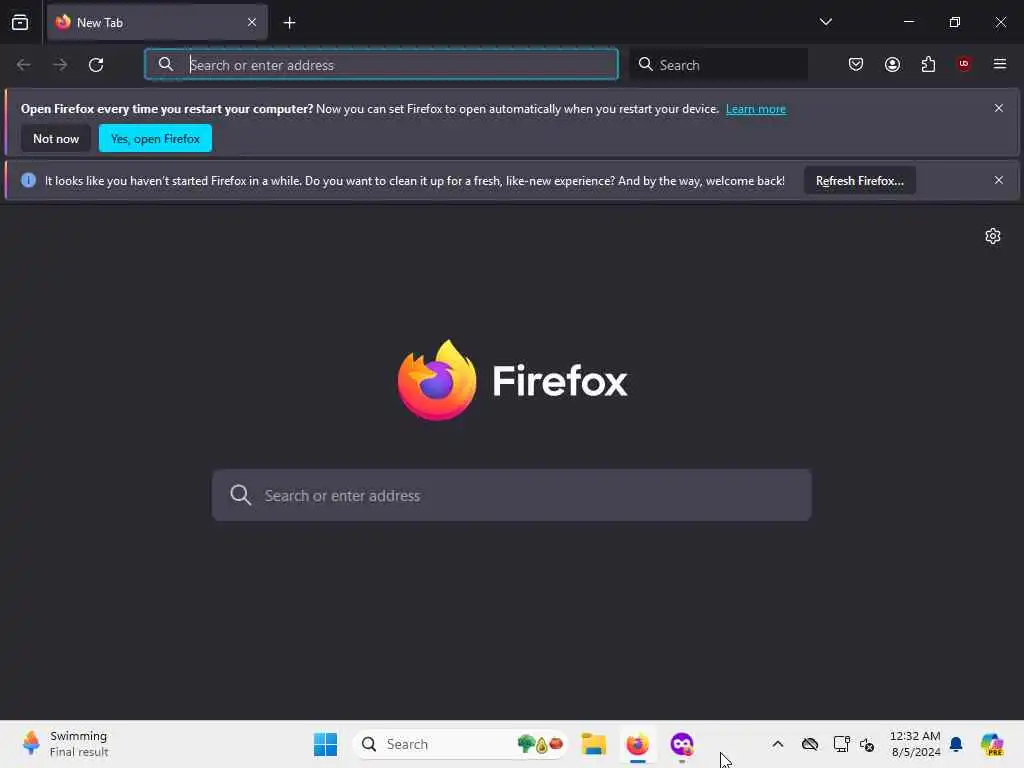Go forward with the forward arrow
The height and width of the screenshot is (768, 1024).
pyautogui.click(x=60, y=65)
